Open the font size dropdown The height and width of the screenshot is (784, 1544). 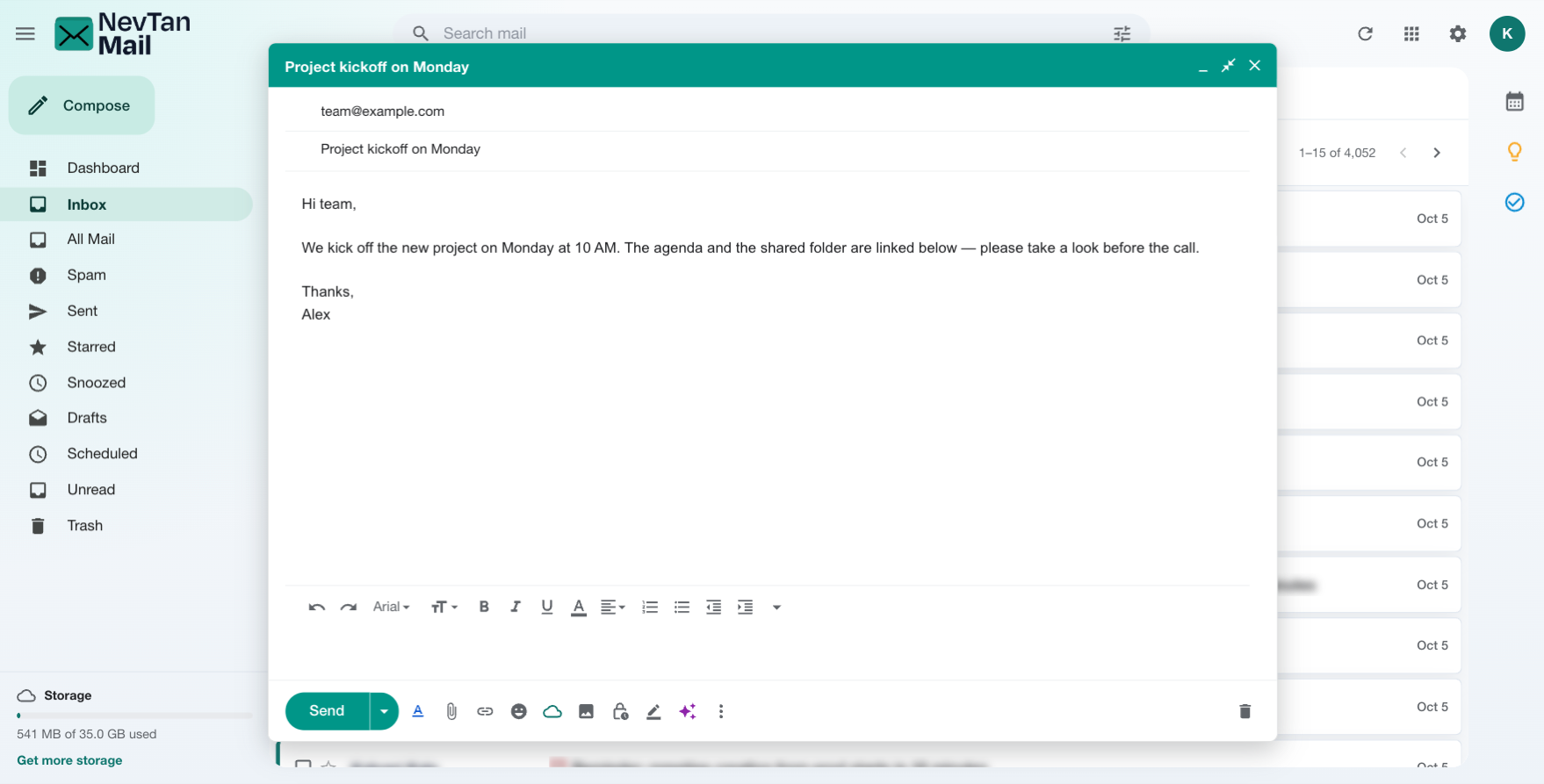[444, 607]
